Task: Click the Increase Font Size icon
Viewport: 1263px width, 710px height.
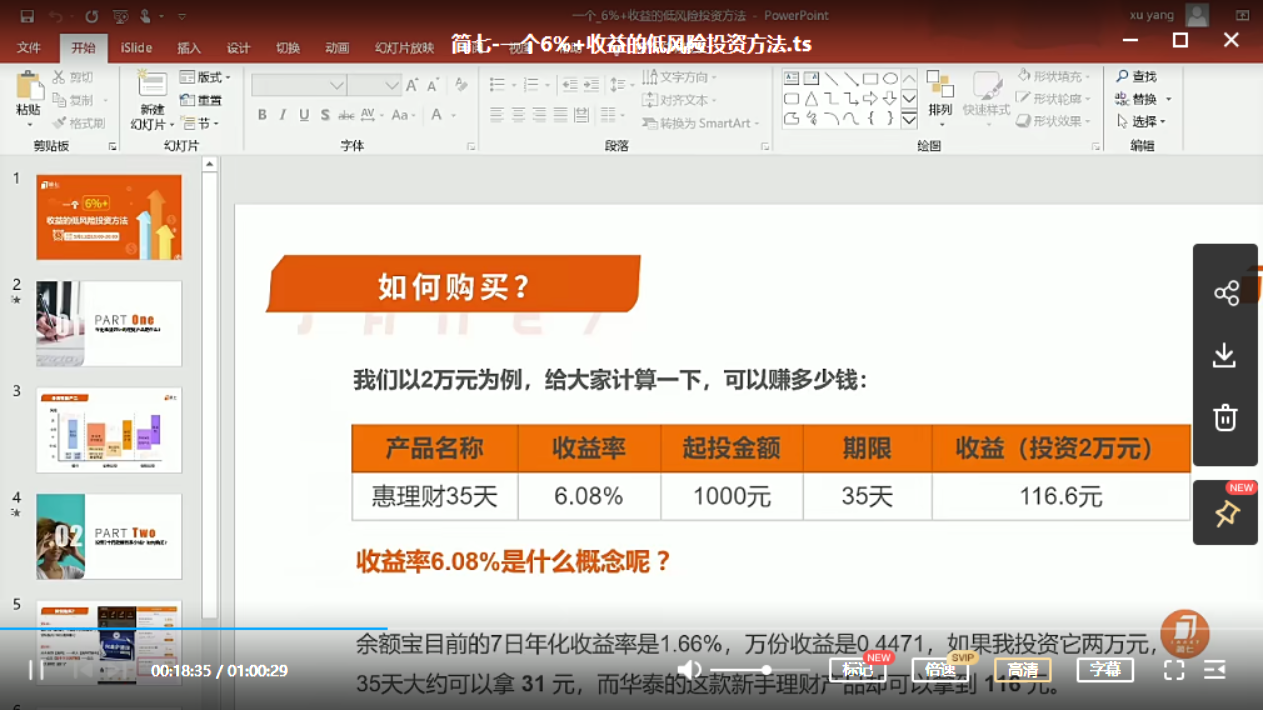Action: (x=412, y=85)
